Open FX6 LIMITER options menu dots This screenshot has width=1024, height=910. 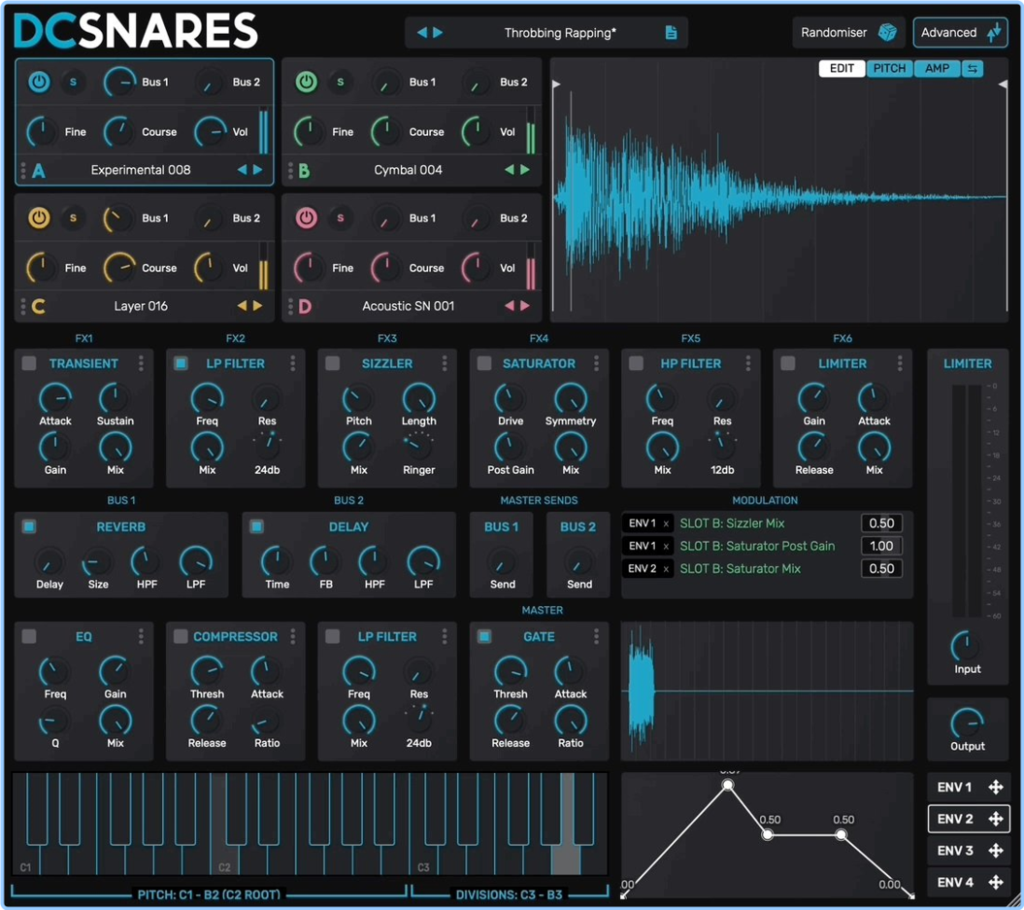[x=900, y=363]
